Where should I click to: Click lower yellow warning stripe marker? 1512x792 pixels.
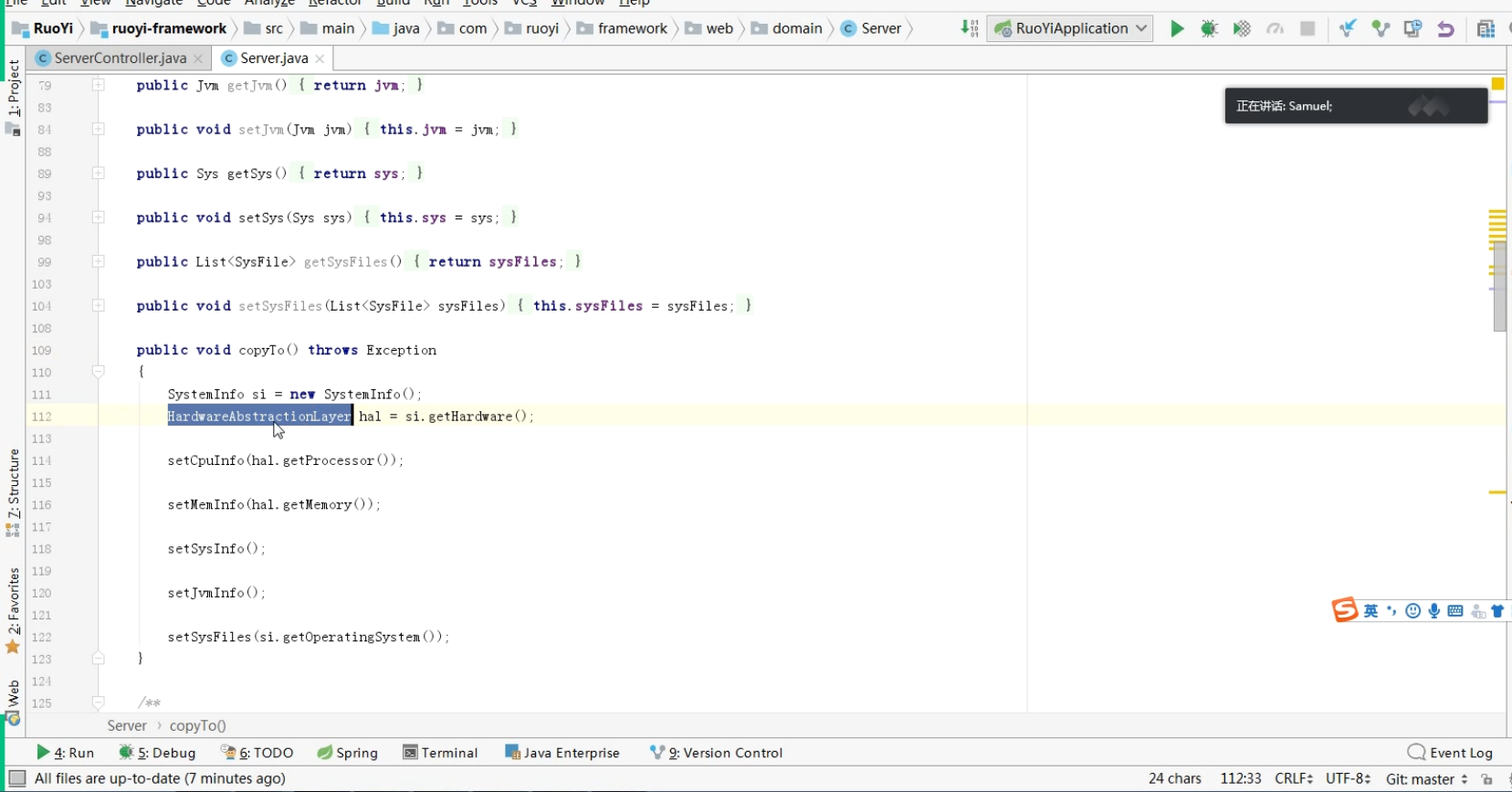tap(1497, 492)
